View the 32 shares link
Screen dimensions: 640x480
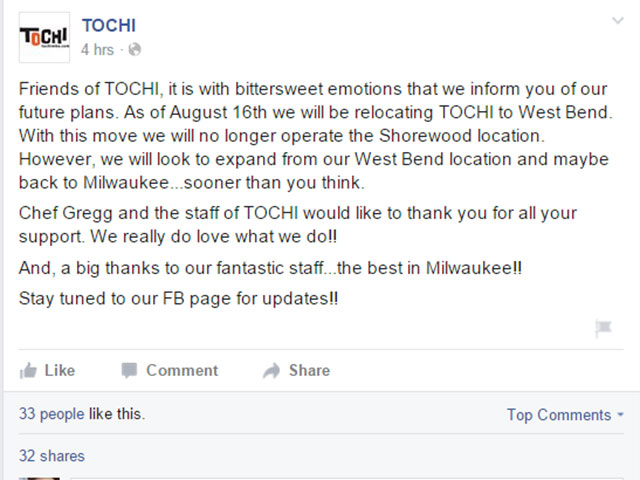(52, 456)
